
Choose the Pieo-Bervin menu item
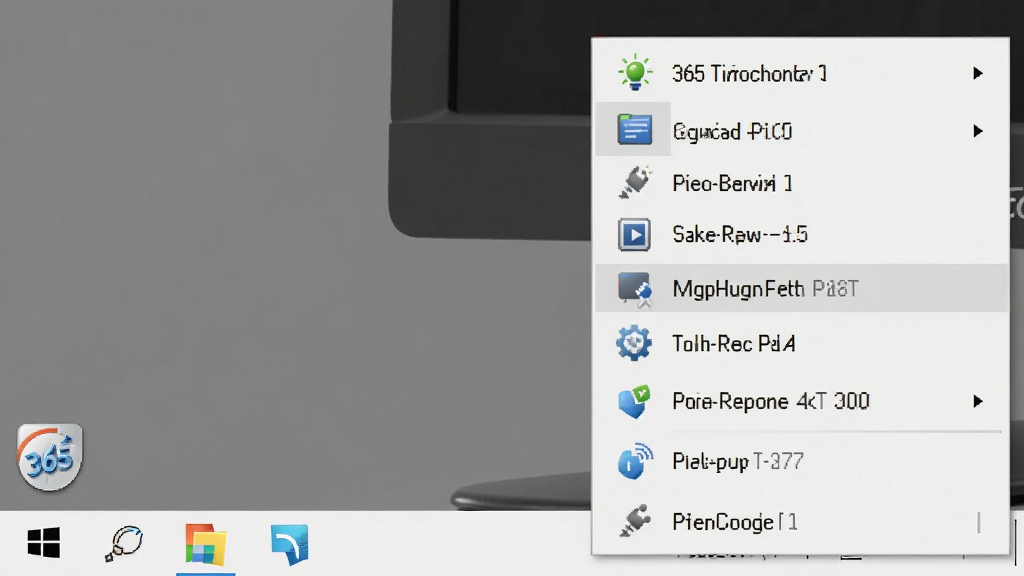(x=801, y=183)
